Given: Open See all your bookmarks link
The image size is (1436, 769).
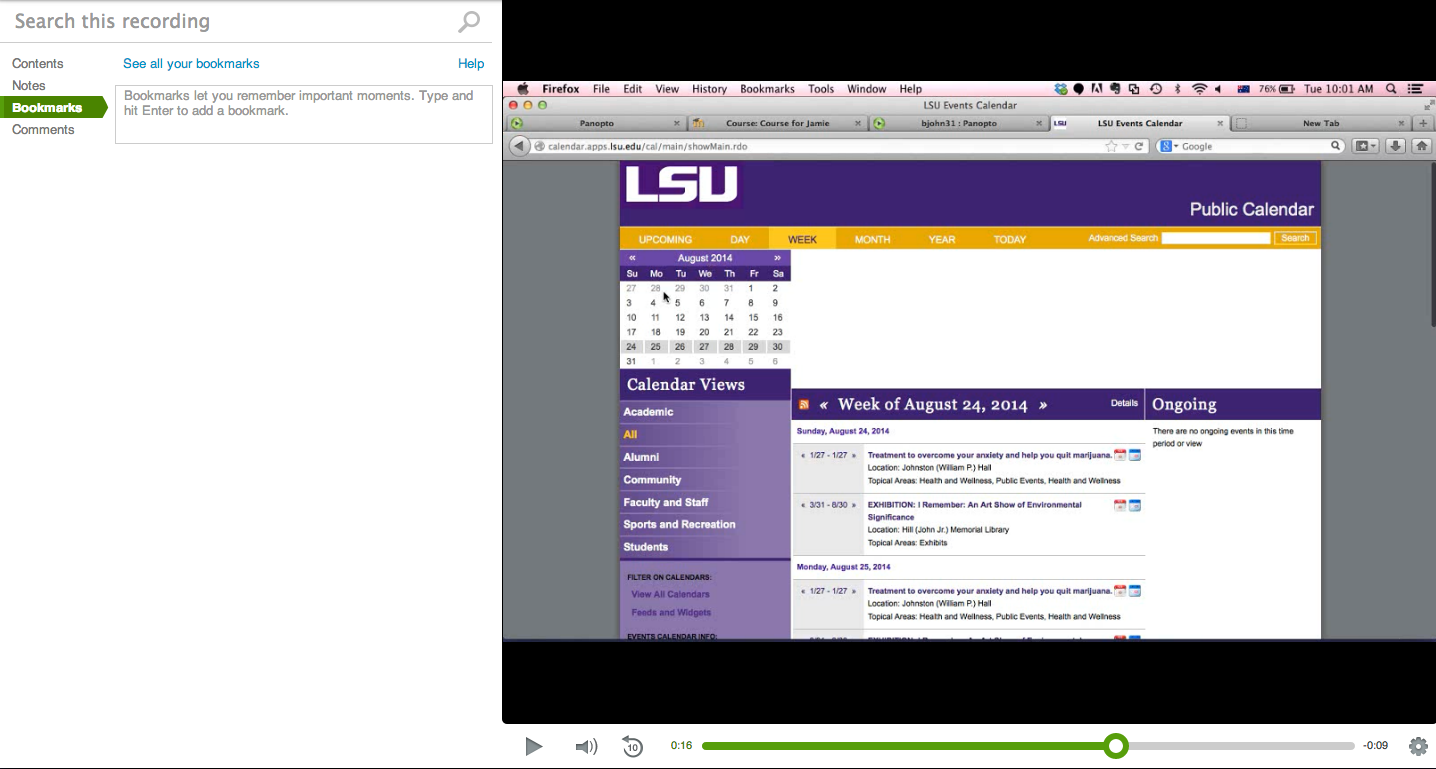Looking at the screenshot, I should pos(191,63).
